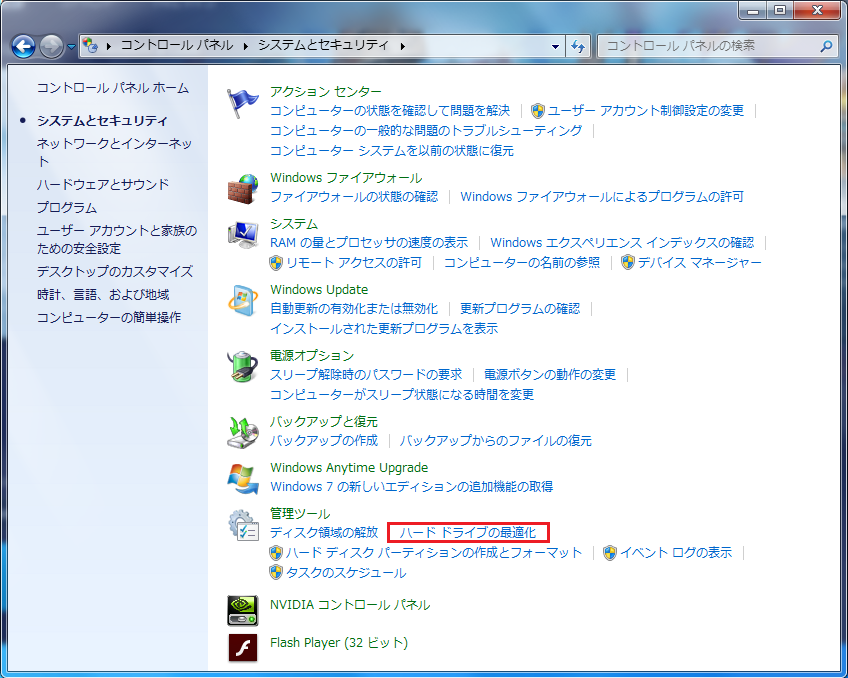
Task: Click the Windows Anytime Upgrade flag icon
Action: (242, 478)
